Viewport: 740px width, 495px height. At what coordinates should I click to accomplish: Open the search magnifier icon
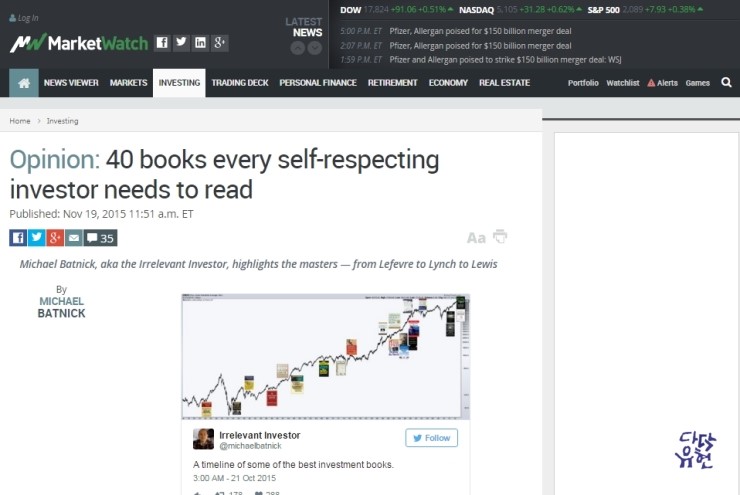726,83
